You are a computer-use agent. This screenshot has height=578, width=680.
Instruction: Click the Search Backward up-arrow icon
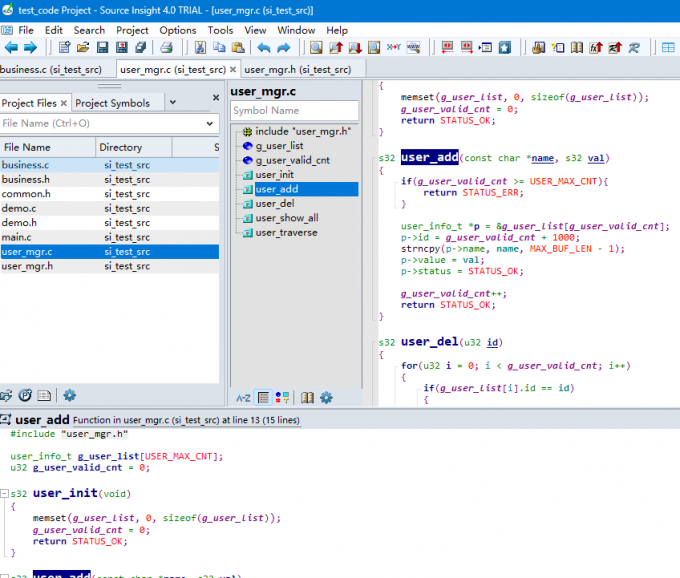point(336,47)
